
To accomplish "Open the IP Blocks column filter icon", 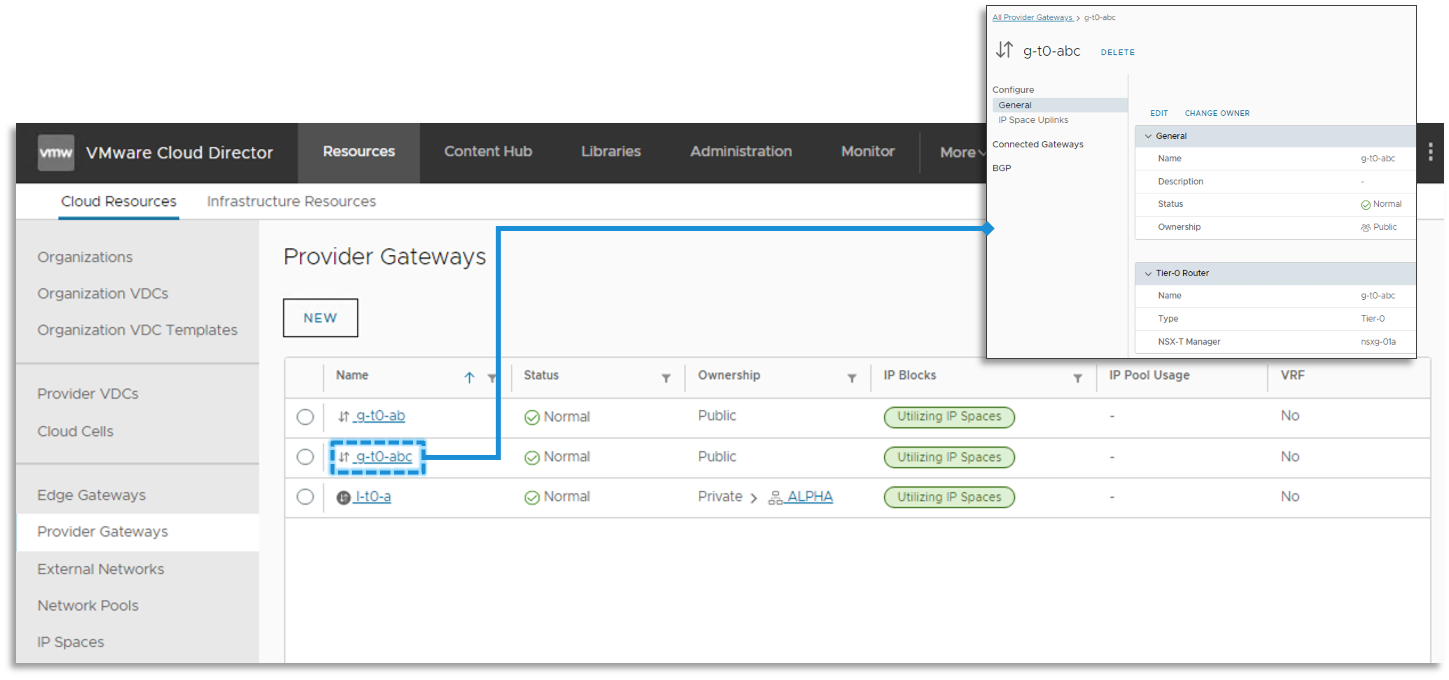I will 1078,378.
